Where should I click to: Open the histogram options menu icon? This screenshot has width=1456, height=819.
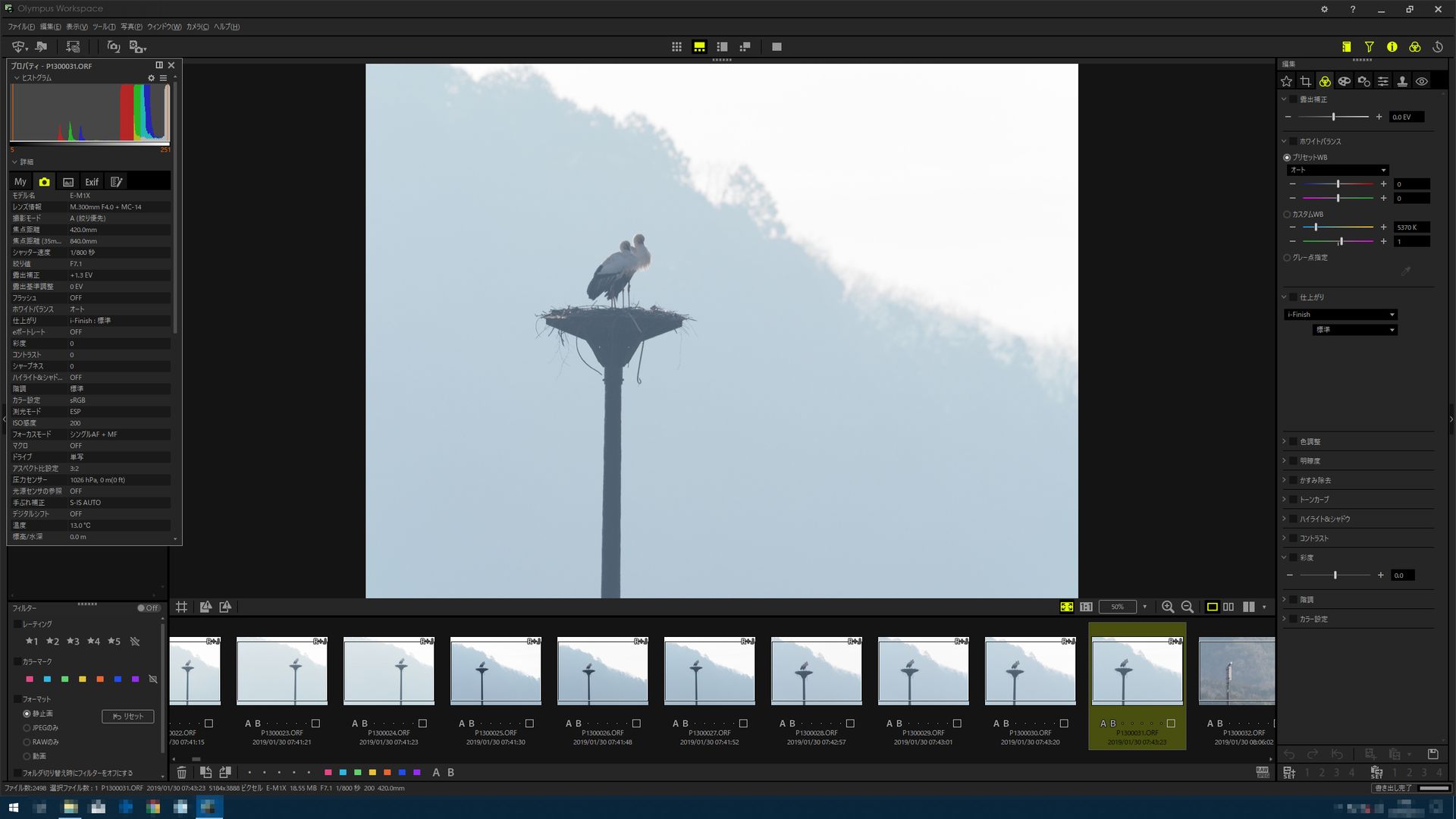[x=163, y=78]
